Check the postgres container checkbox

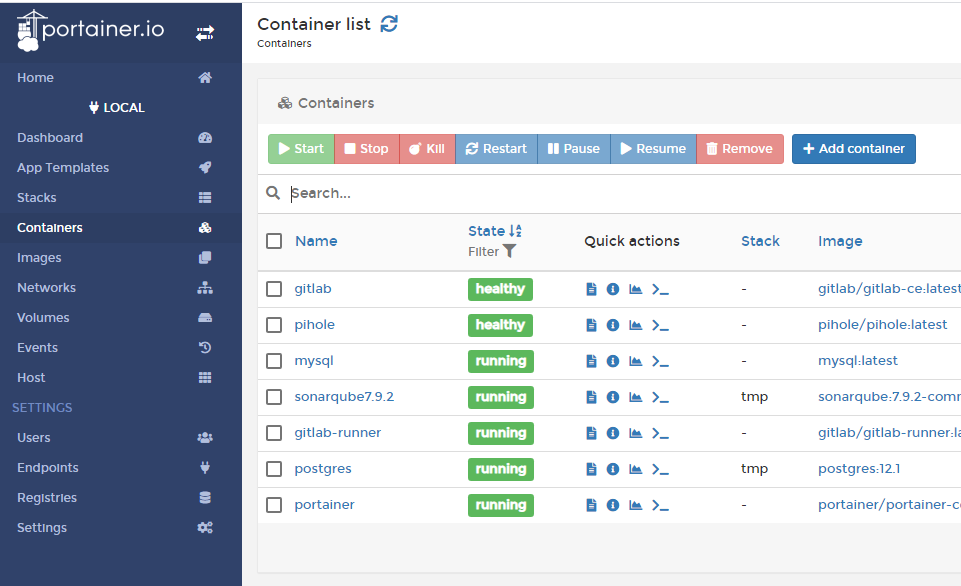pyautogui.click(x=274, y=469)
